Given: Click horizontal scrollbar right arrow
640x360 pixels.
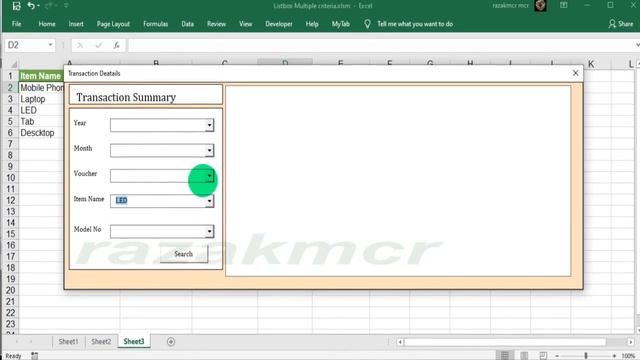Looking at the screenshot, I should pyautogui.click(x=631, y=342).
